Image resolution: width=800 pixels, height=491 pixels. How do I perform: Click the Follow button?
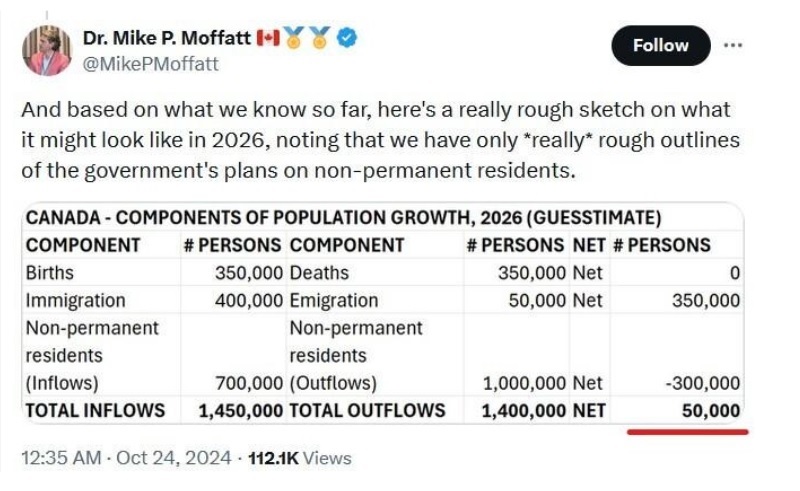pyautogui.click(x=660, y=45)
